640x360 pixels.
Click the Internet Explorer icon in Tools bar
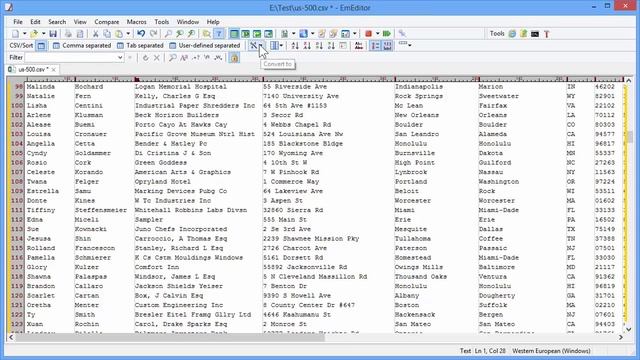tap(512, 34)
